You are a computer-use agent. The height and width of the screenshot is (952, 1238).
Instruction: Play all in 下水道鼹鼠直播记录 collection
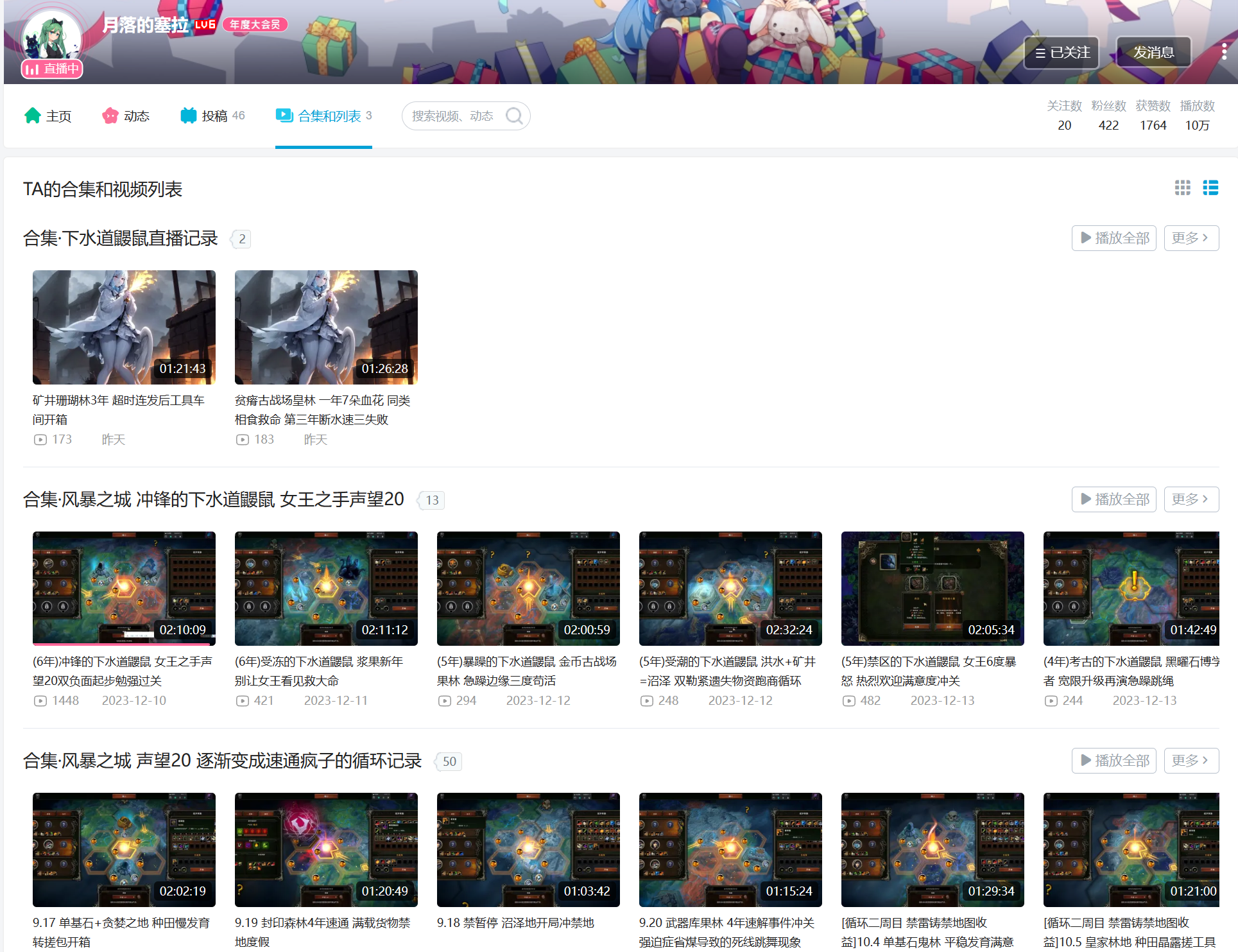[1113, 238]
